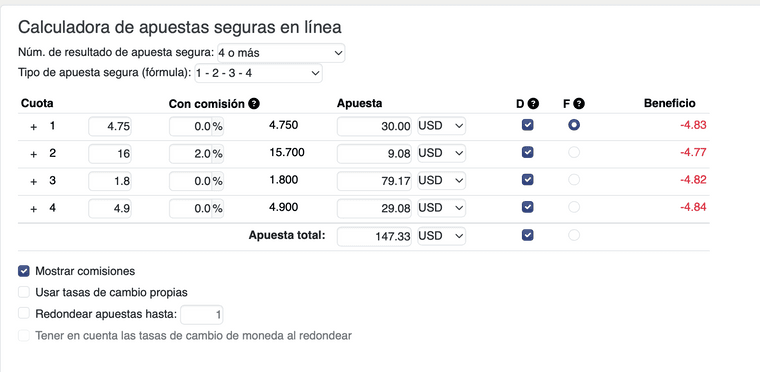This screenshot has height=372, width=760.
Task: Open the Tipo de apuesta segura dropdown
Action: (x=258, y=74)
